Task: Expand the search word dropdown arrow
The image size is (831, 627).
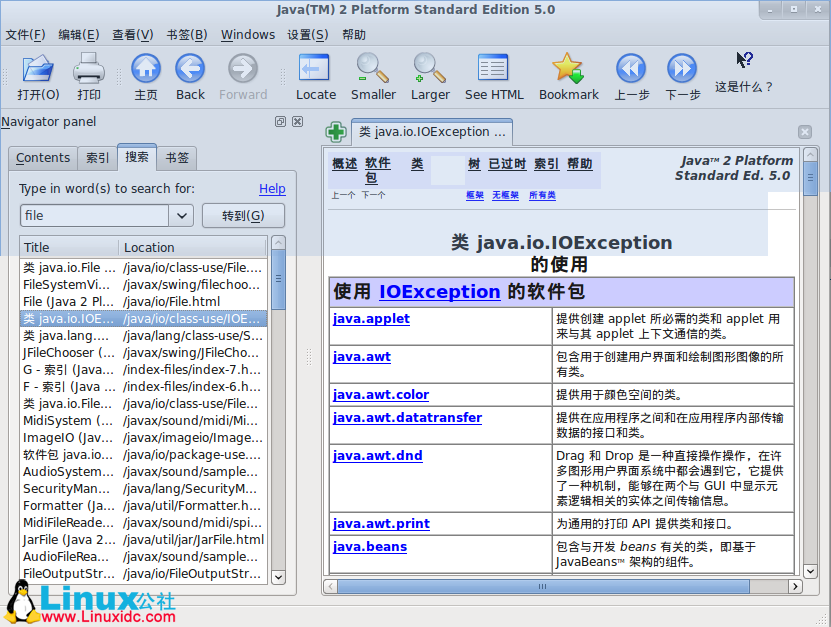Action: pos(181,216)
